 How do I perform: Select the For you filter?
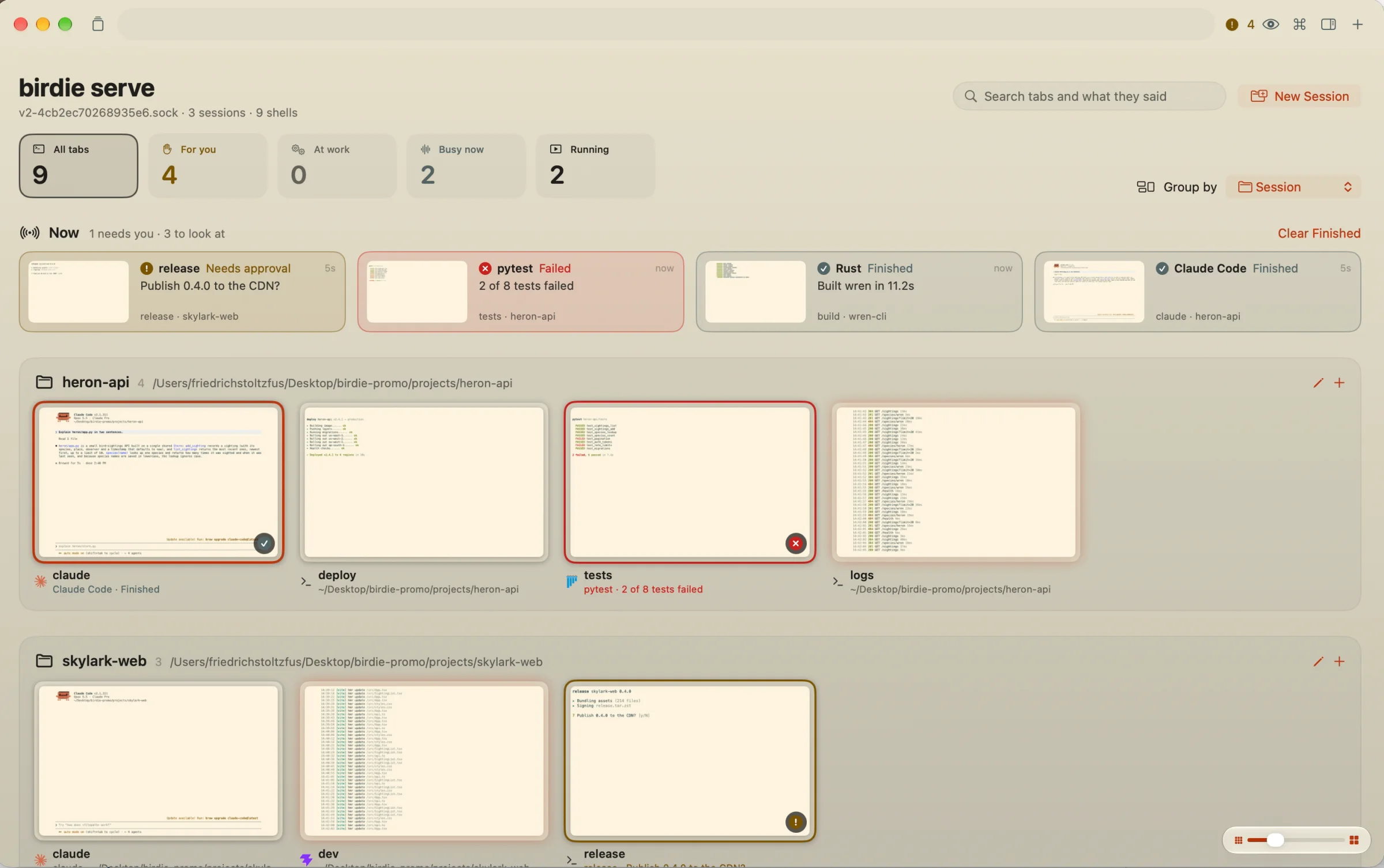point(208,166)
